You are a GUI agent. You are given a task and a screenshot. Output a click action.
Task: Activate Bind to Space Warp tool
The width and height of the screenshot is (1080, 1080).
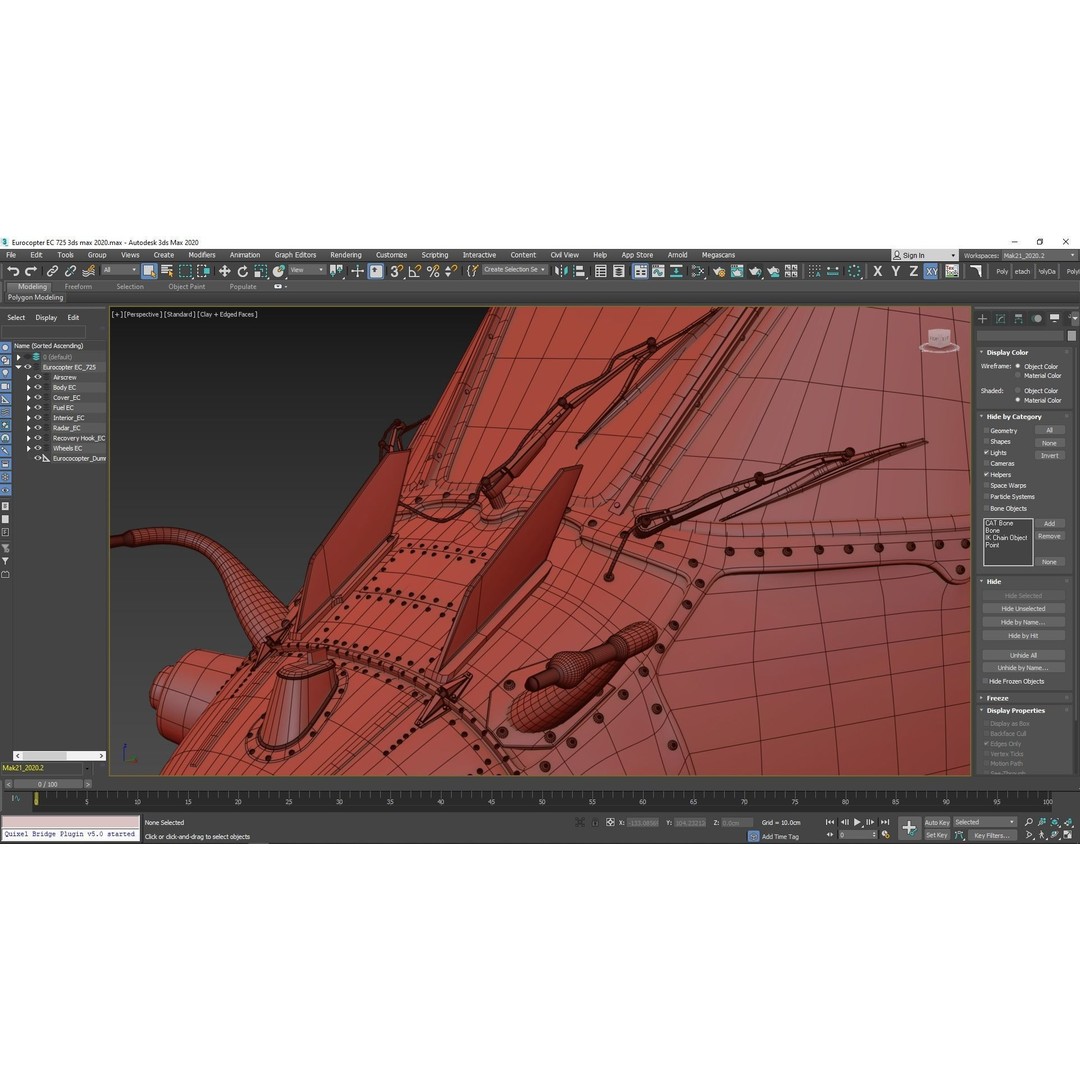(x=89, y=271)
